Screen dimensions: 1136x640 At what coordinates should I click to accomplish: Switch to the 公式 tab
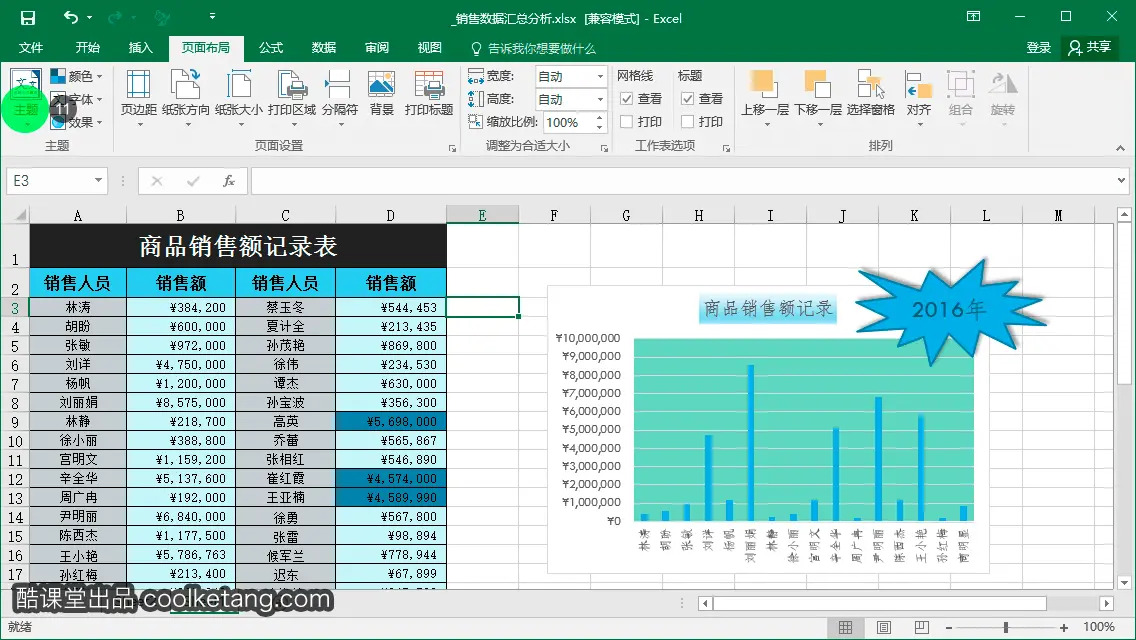click(x=271, y=48)
